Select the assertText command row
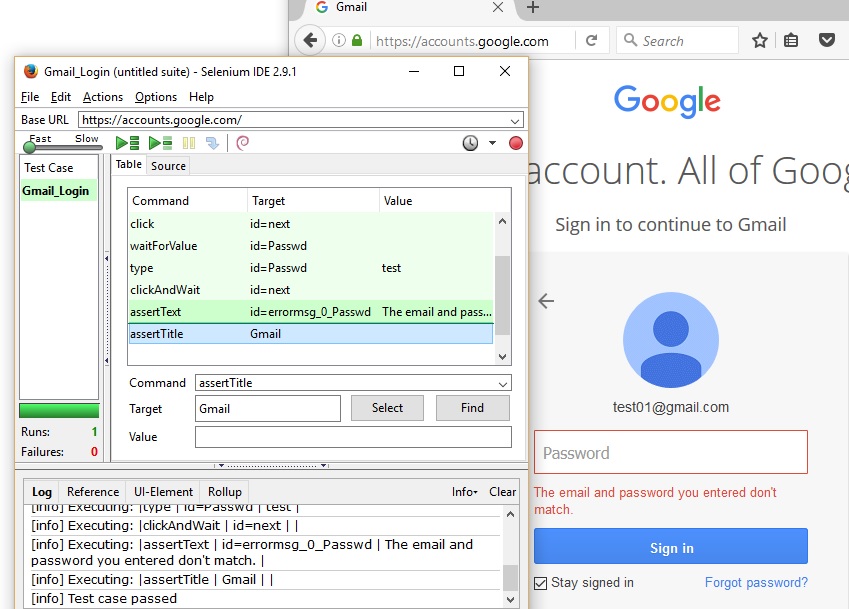 [311, 312]
